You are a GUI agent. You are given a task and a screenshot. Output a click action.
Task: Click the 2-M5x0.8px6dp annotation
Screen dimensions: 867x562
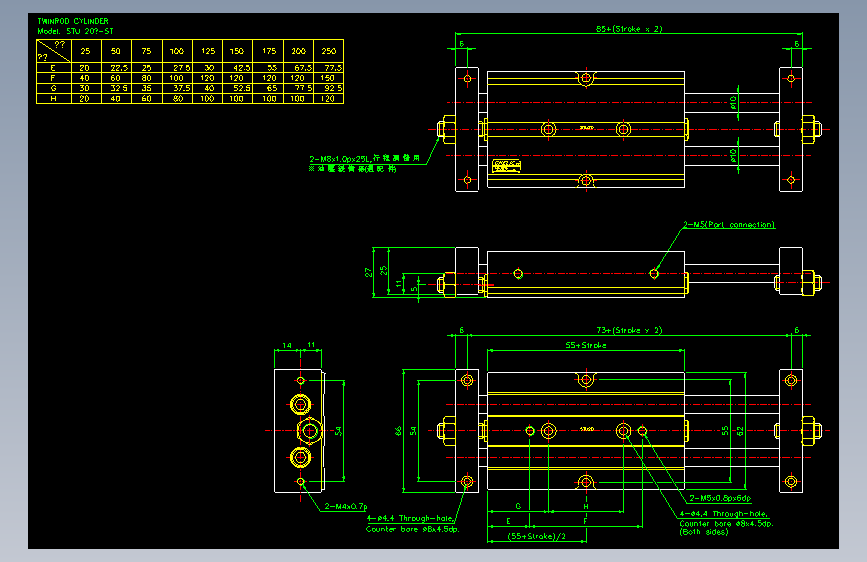click(720, 498)
